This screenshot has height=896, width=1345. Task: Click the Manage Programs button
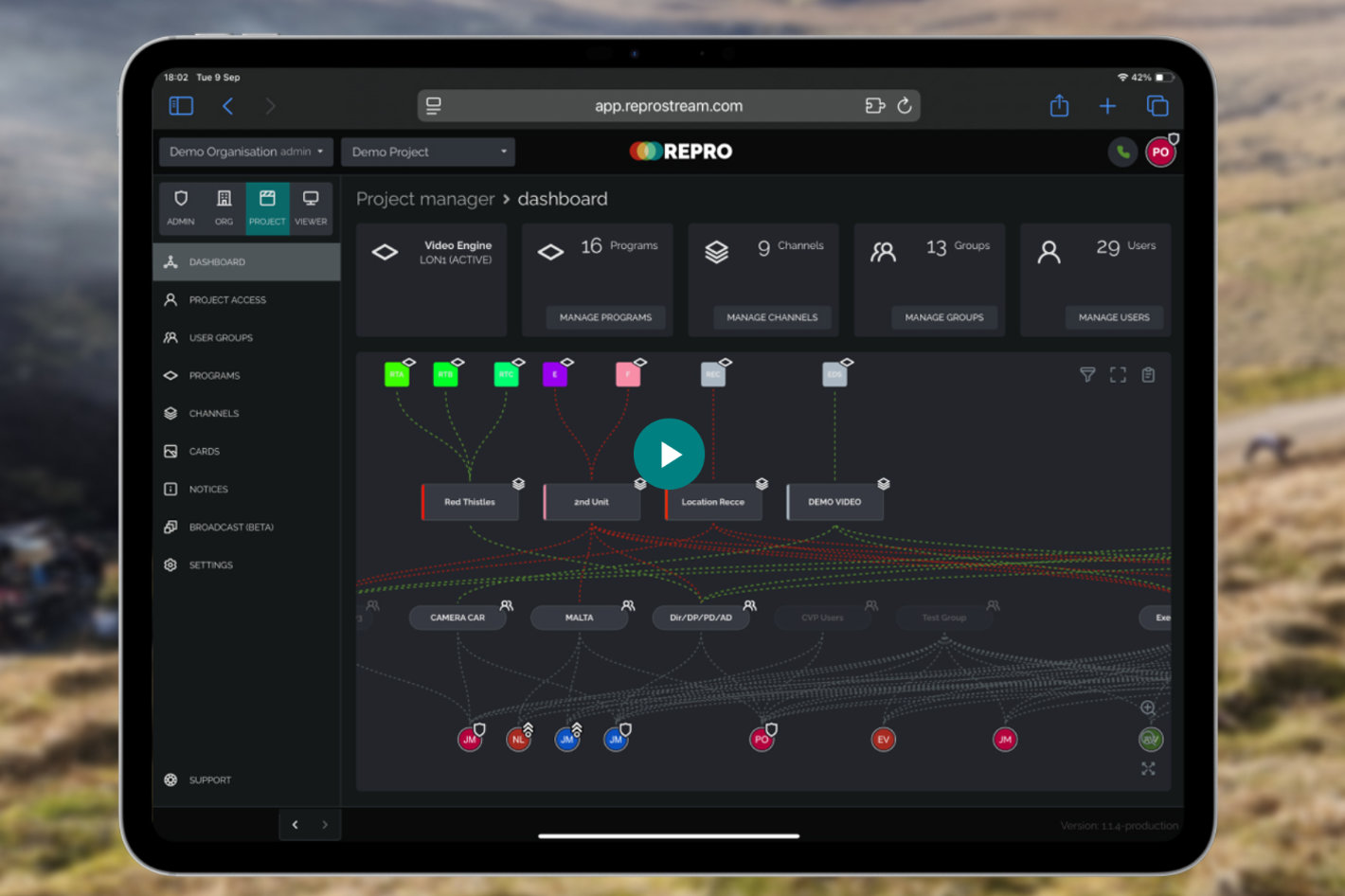[x=605, y=317]
